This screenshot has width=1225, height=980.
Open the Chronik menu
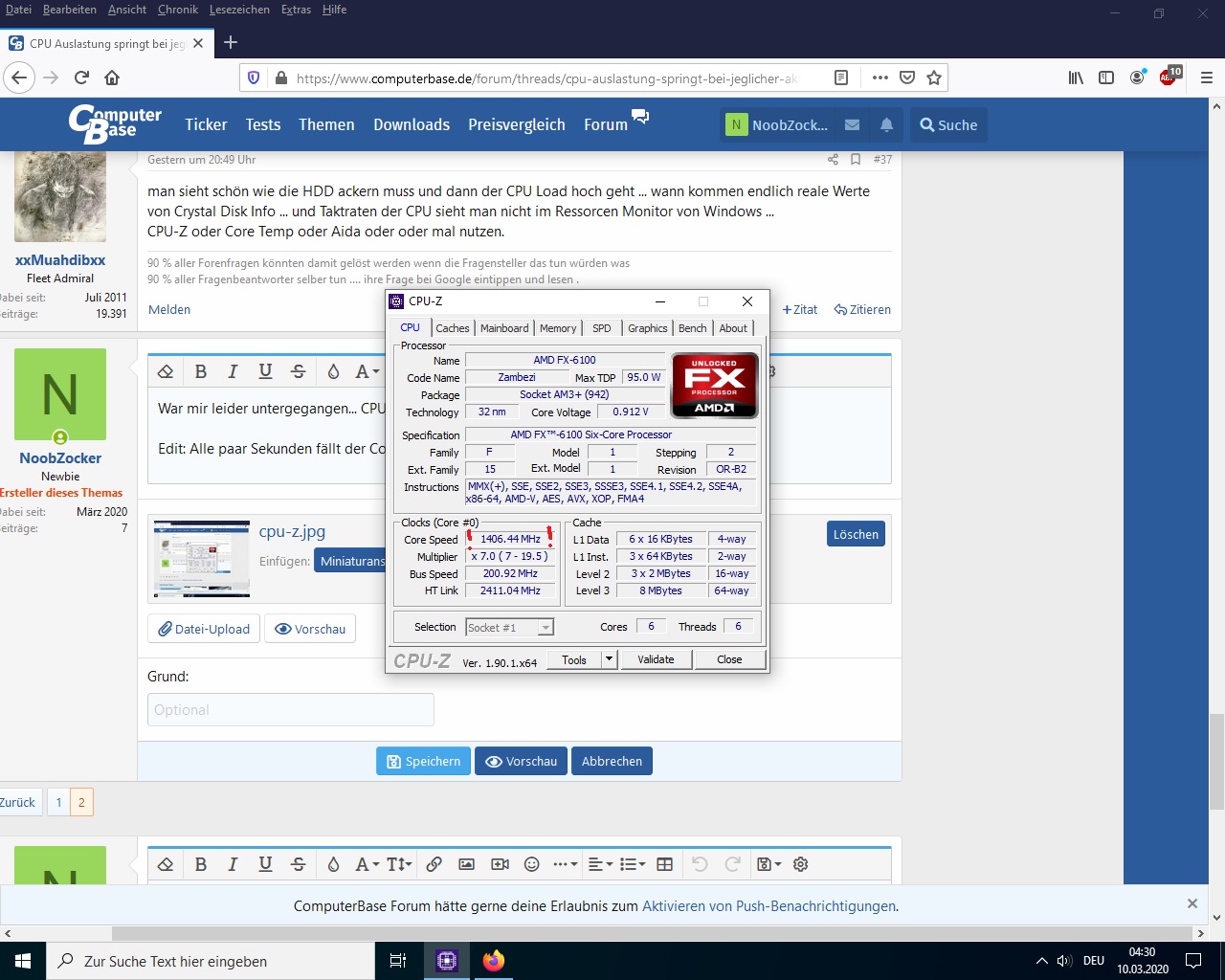coord(178,10)
